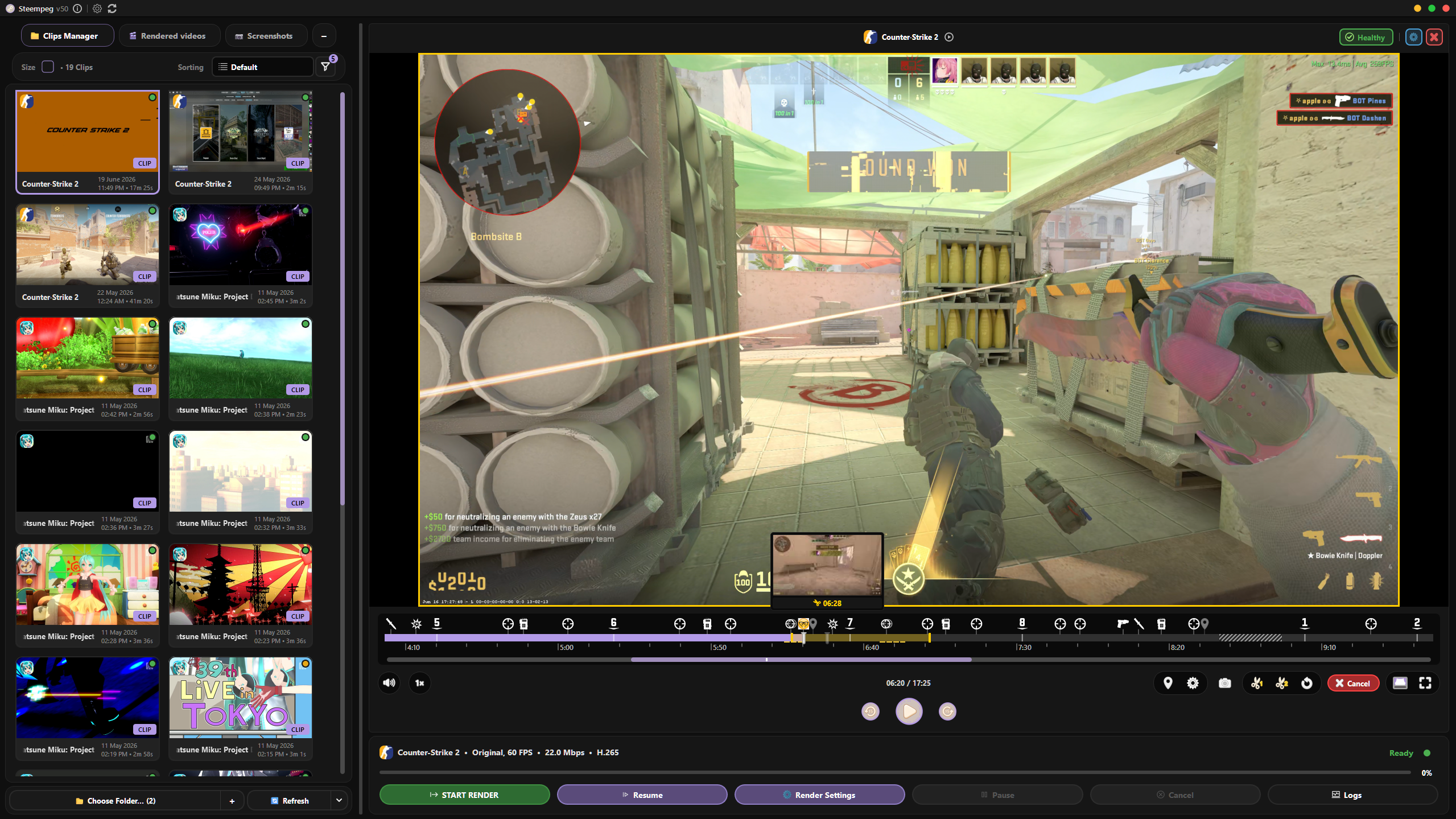Take a screenshot with the camera icon
1456x819 pixels.
click(x=1225, y=683)
